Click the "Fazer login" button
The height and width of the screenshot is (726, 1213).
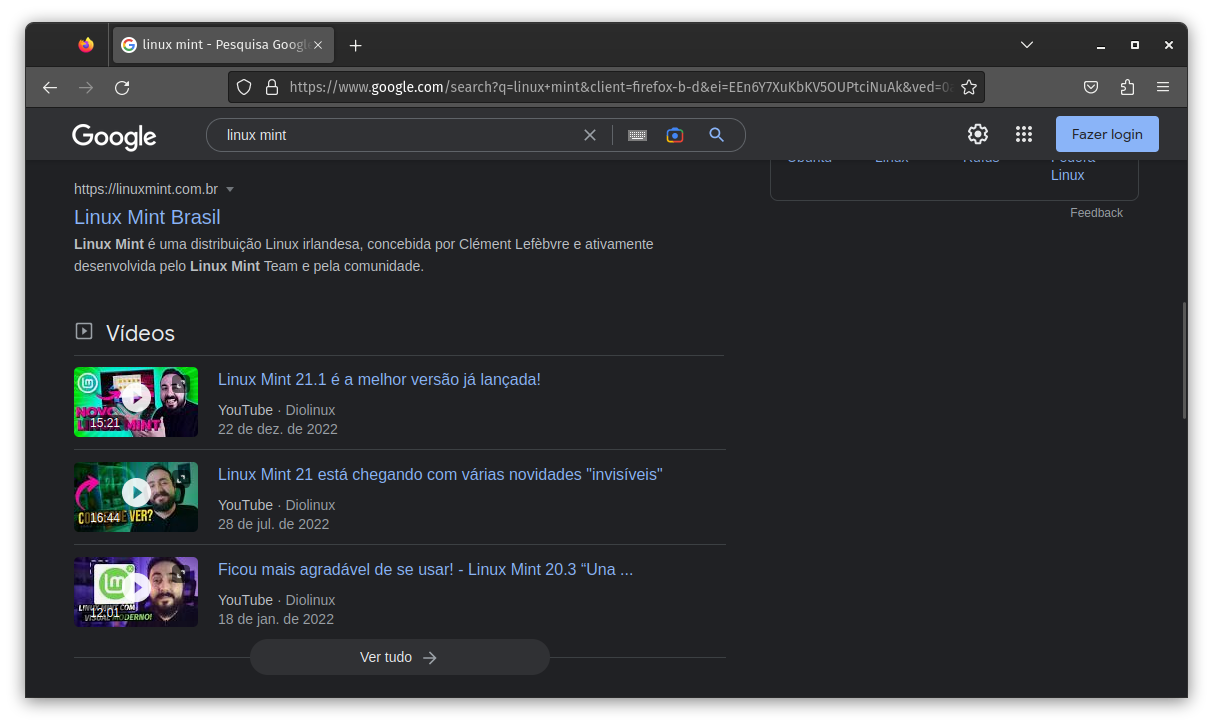[1106, 133]
